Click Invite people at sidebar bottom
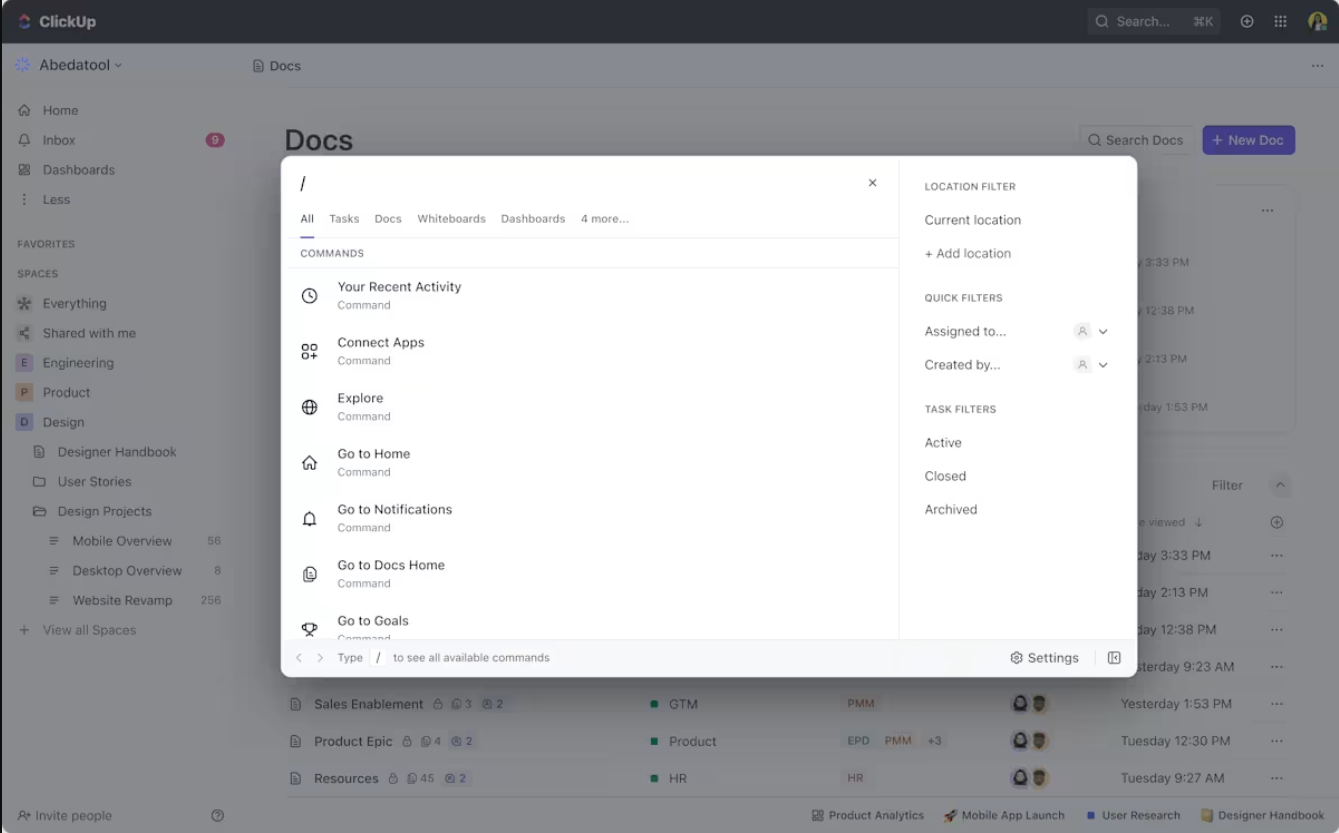The image size is (1339, 833). click(x=65, y=815)
